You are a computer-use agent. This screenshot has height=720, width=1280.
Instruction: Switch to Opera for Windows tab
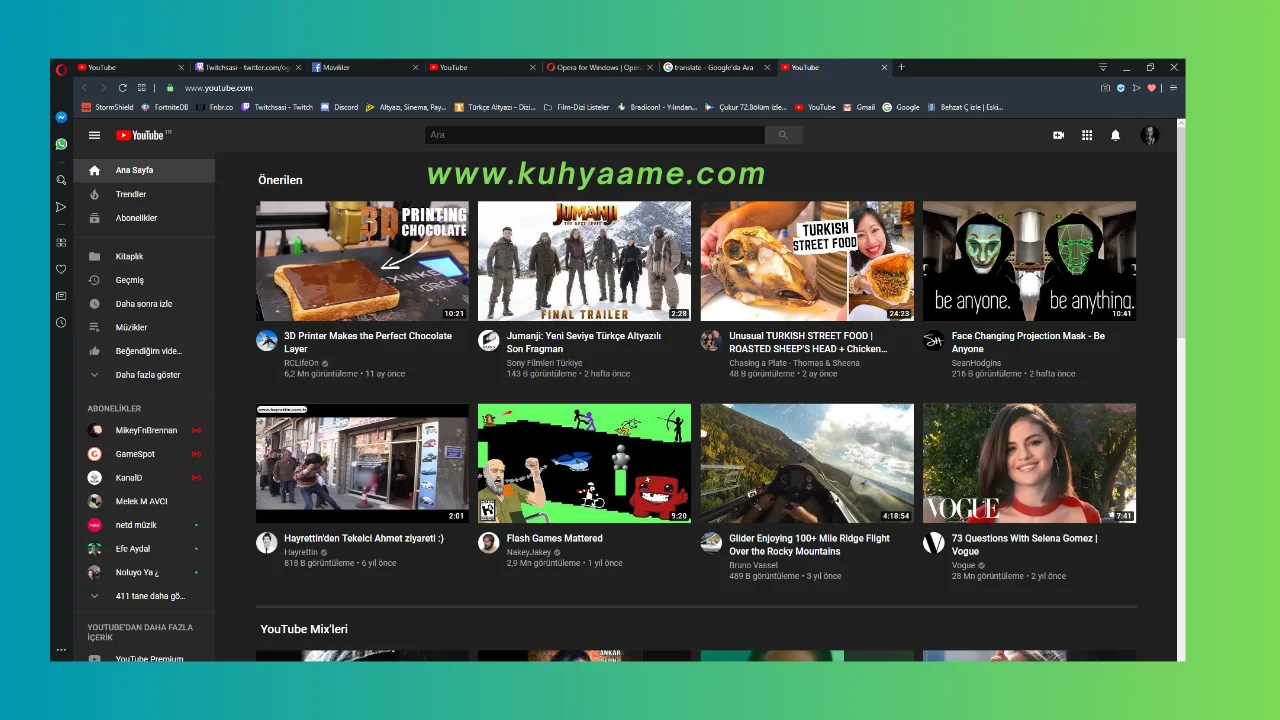600,67
